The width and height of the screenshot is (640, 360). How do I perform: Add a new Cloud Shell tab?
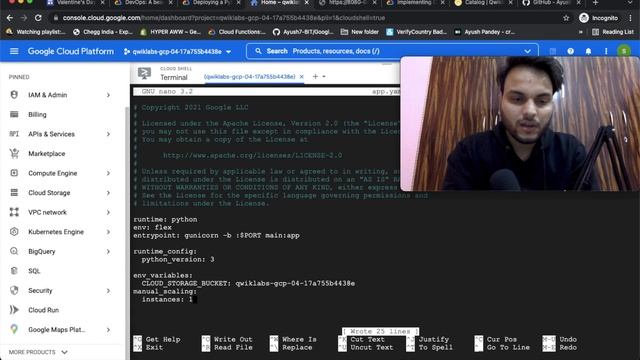pyautogui.click(x=315, y=76)
